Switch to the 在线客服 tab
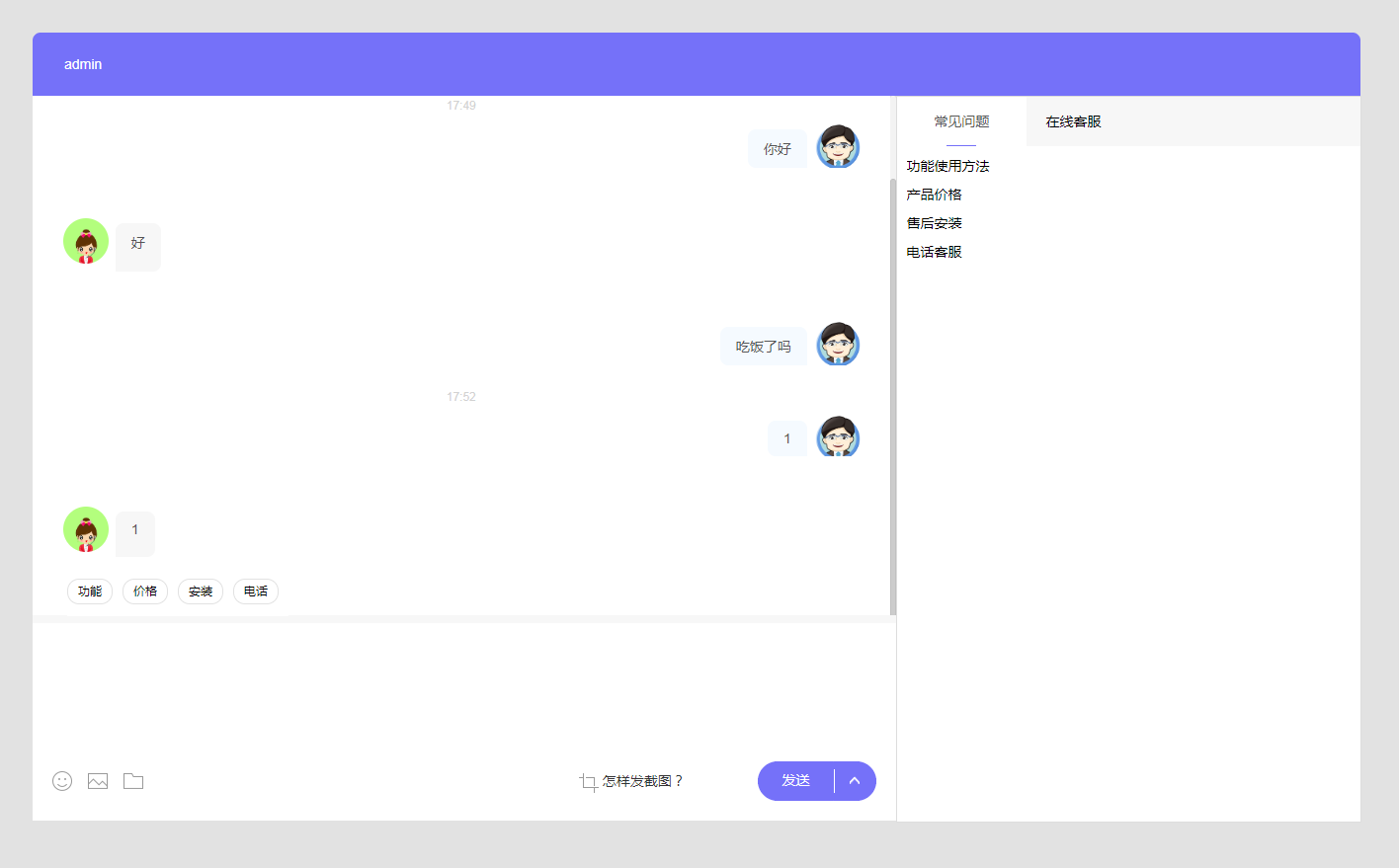 1073,121
